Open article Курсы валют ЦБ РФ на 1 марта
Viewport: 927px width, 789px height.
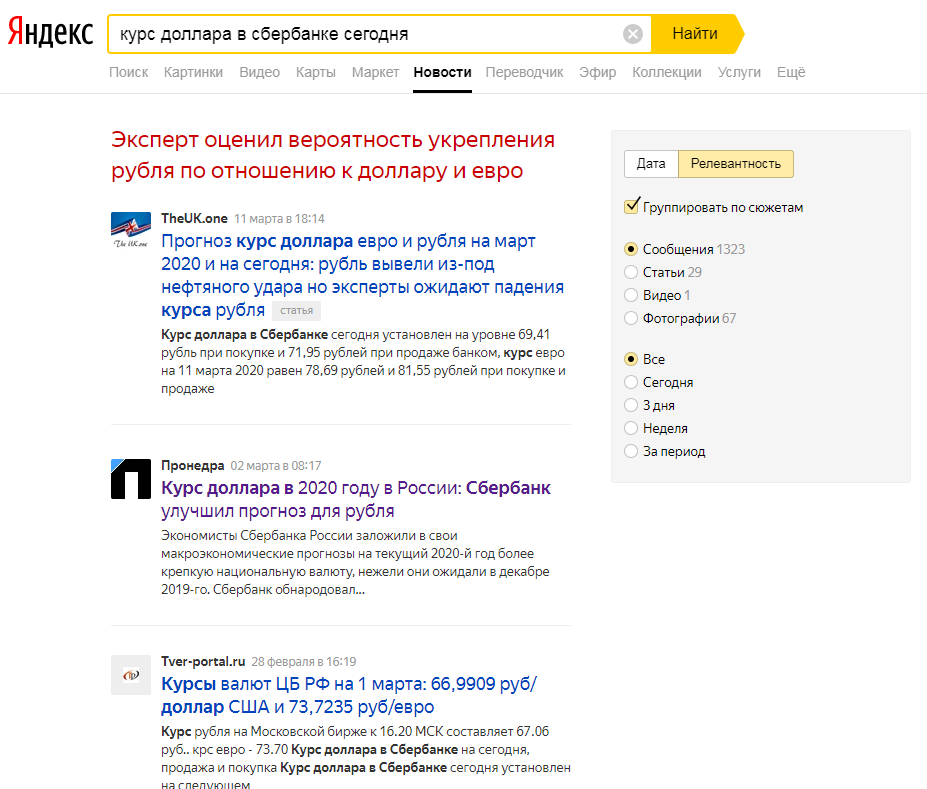tap(349, 695)
